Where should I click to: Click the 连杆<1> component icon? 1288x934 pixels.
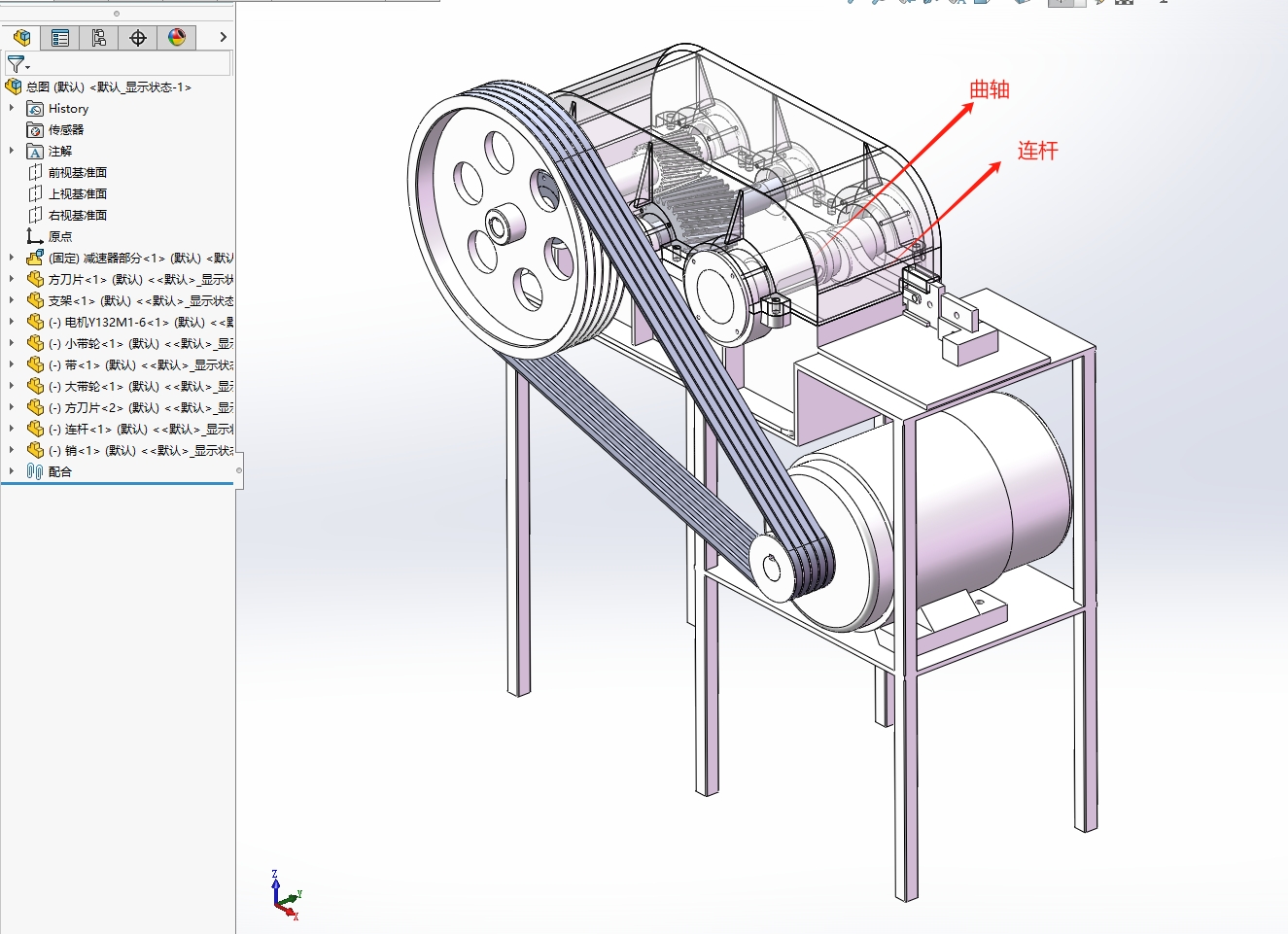(35, 430)
